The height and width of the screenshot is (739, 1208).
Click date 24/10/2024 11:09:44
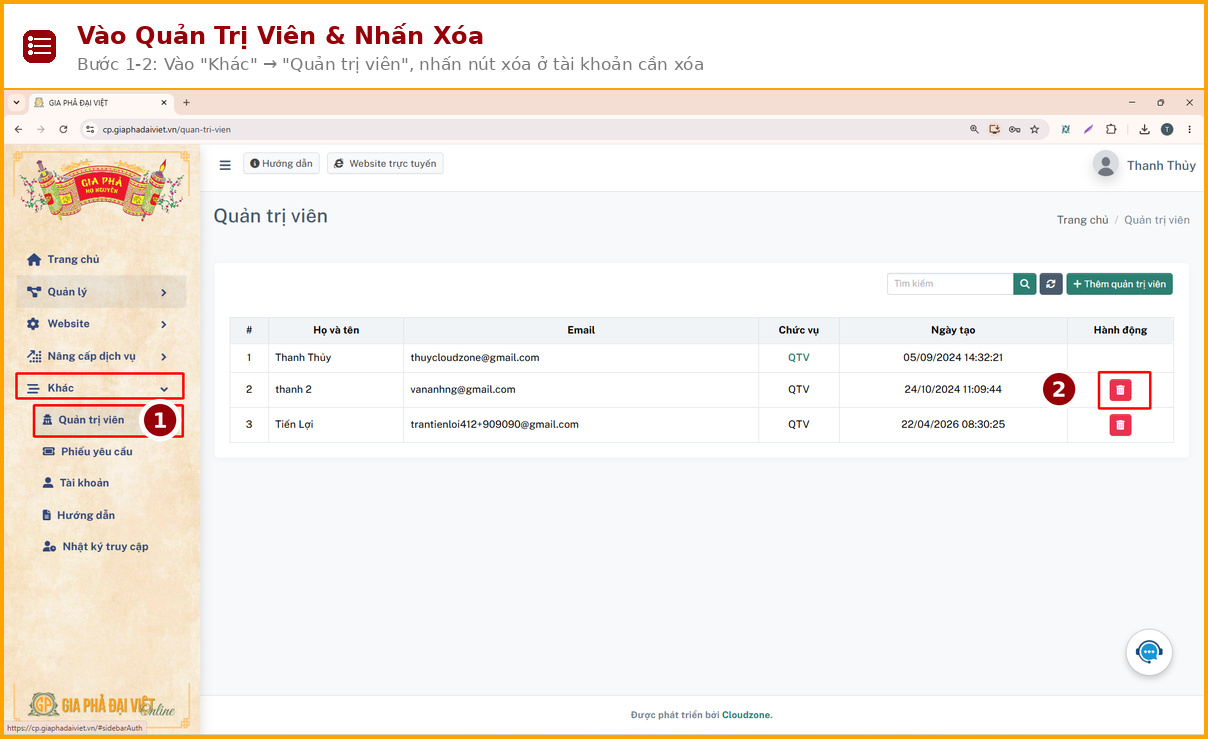[x=953, y=390]
